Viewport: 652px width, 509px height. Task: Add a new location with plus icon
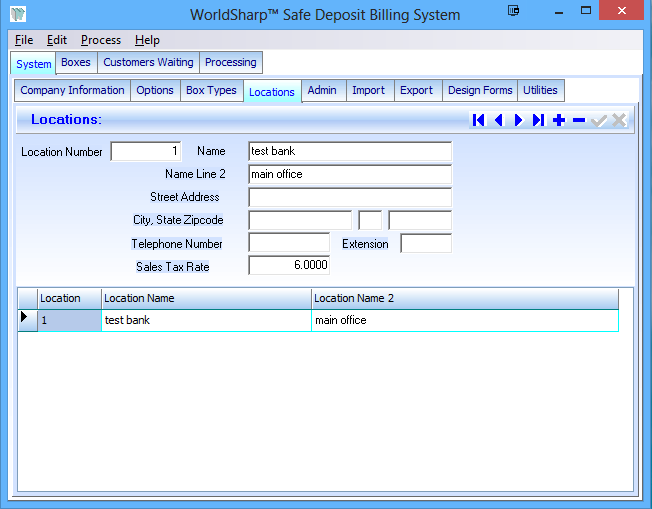point(559,120)
